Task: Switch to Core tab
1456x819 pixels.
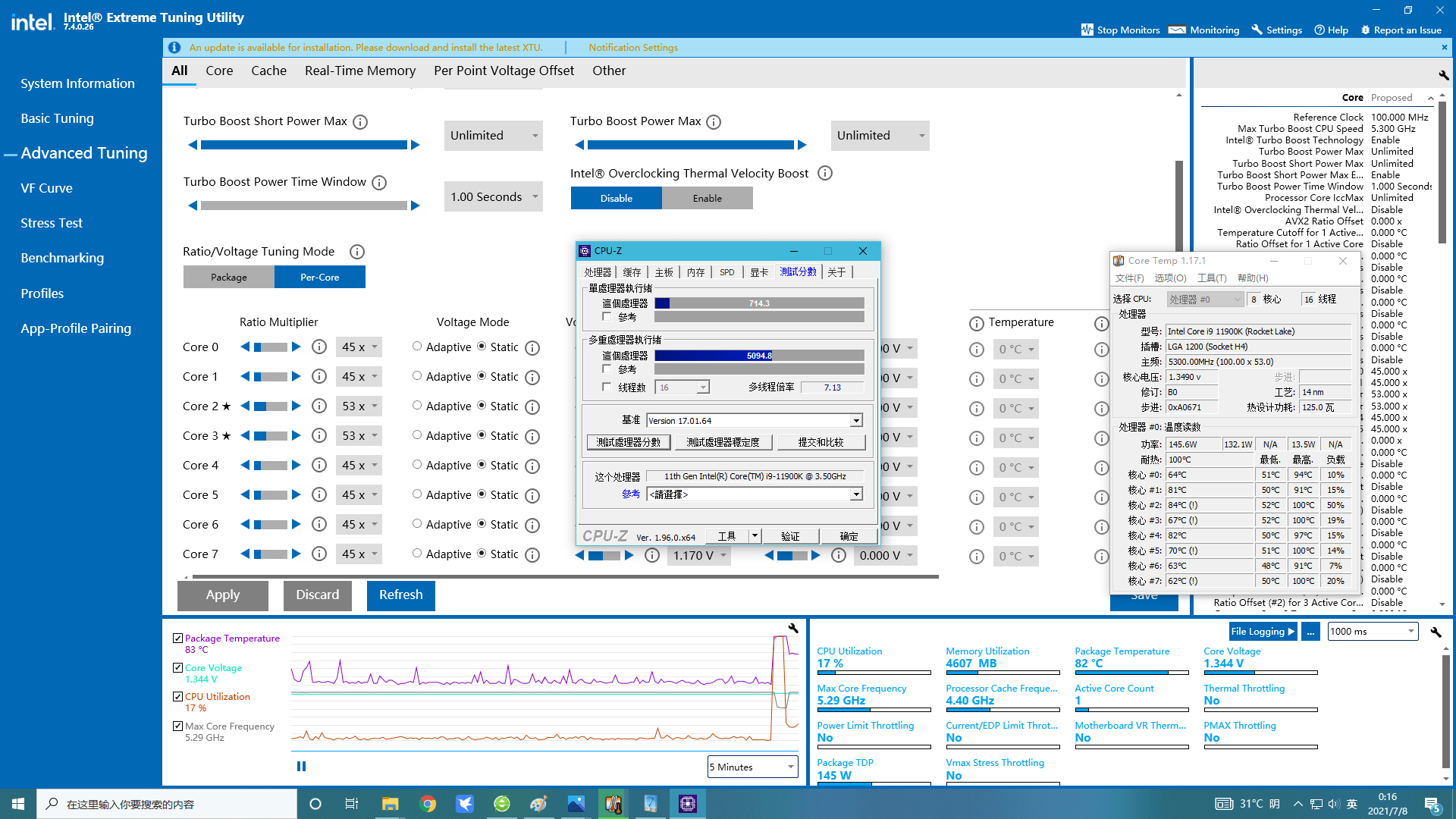Action: (219, 71)
